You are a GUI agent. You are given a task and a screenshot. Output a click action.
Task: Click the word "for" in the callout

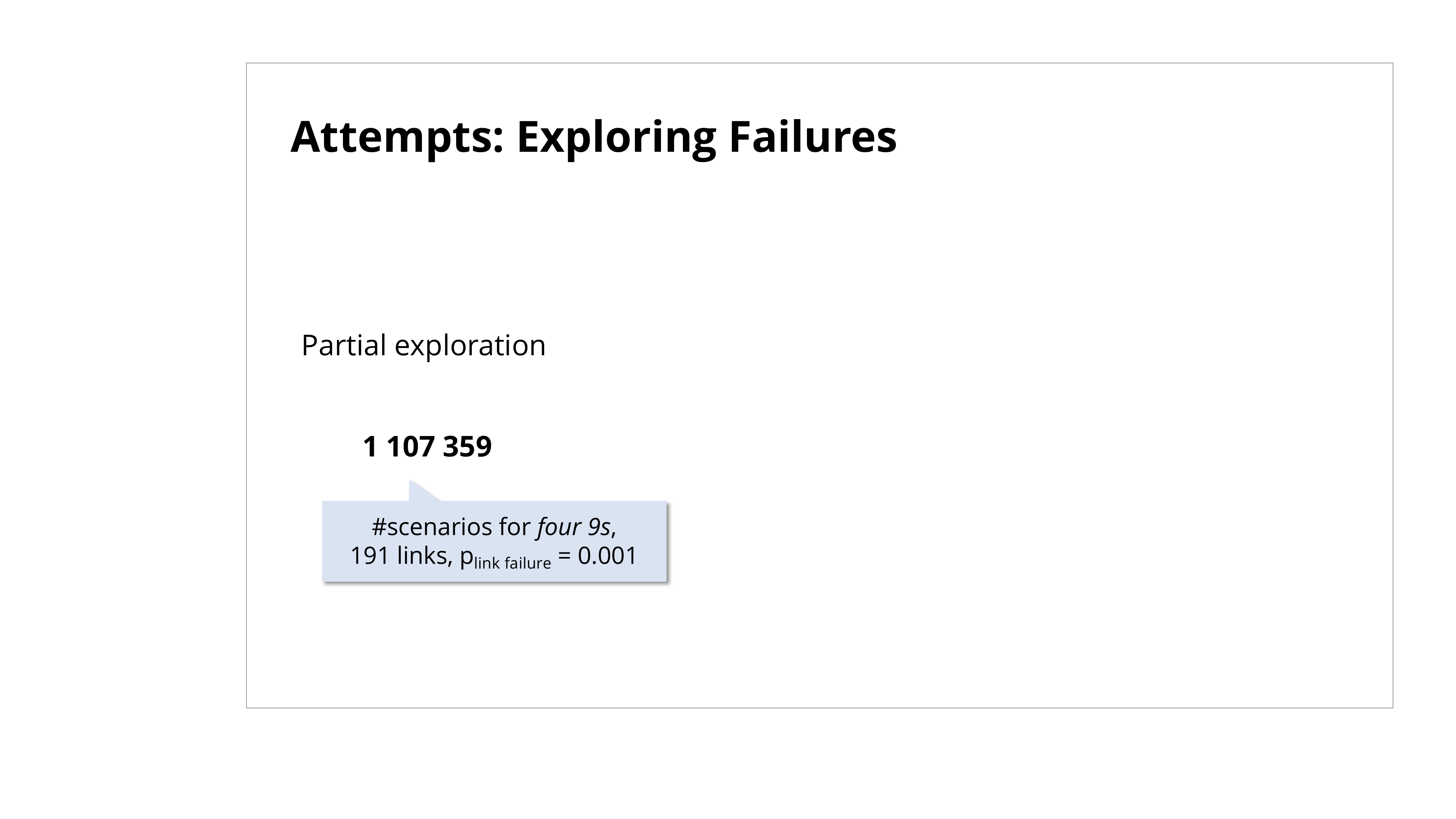(x=514, y=527)
